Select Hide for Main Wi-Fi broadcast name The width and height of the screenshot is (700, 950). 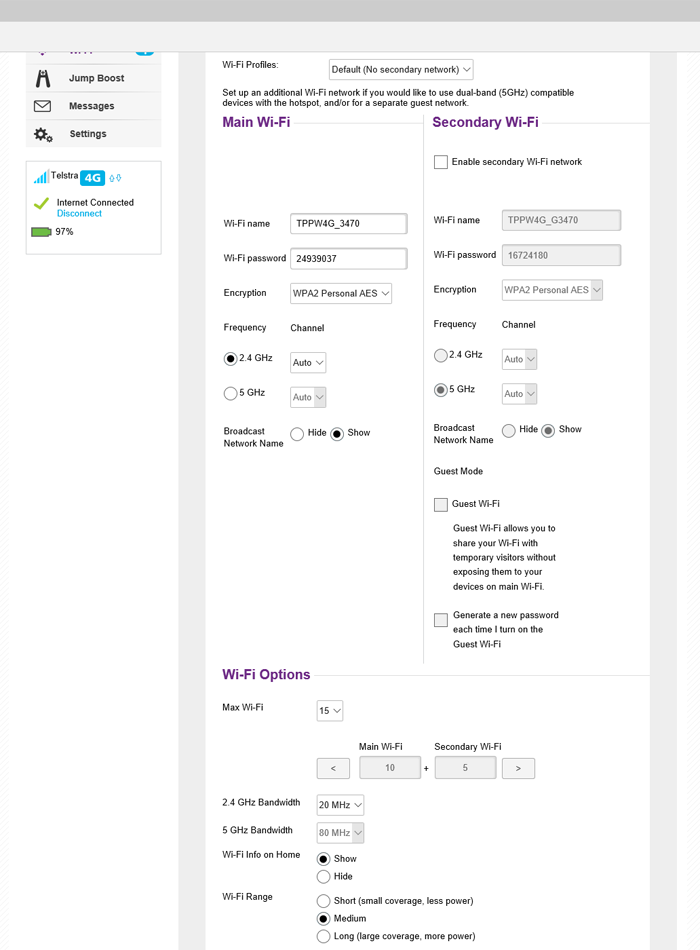(297, 434)
